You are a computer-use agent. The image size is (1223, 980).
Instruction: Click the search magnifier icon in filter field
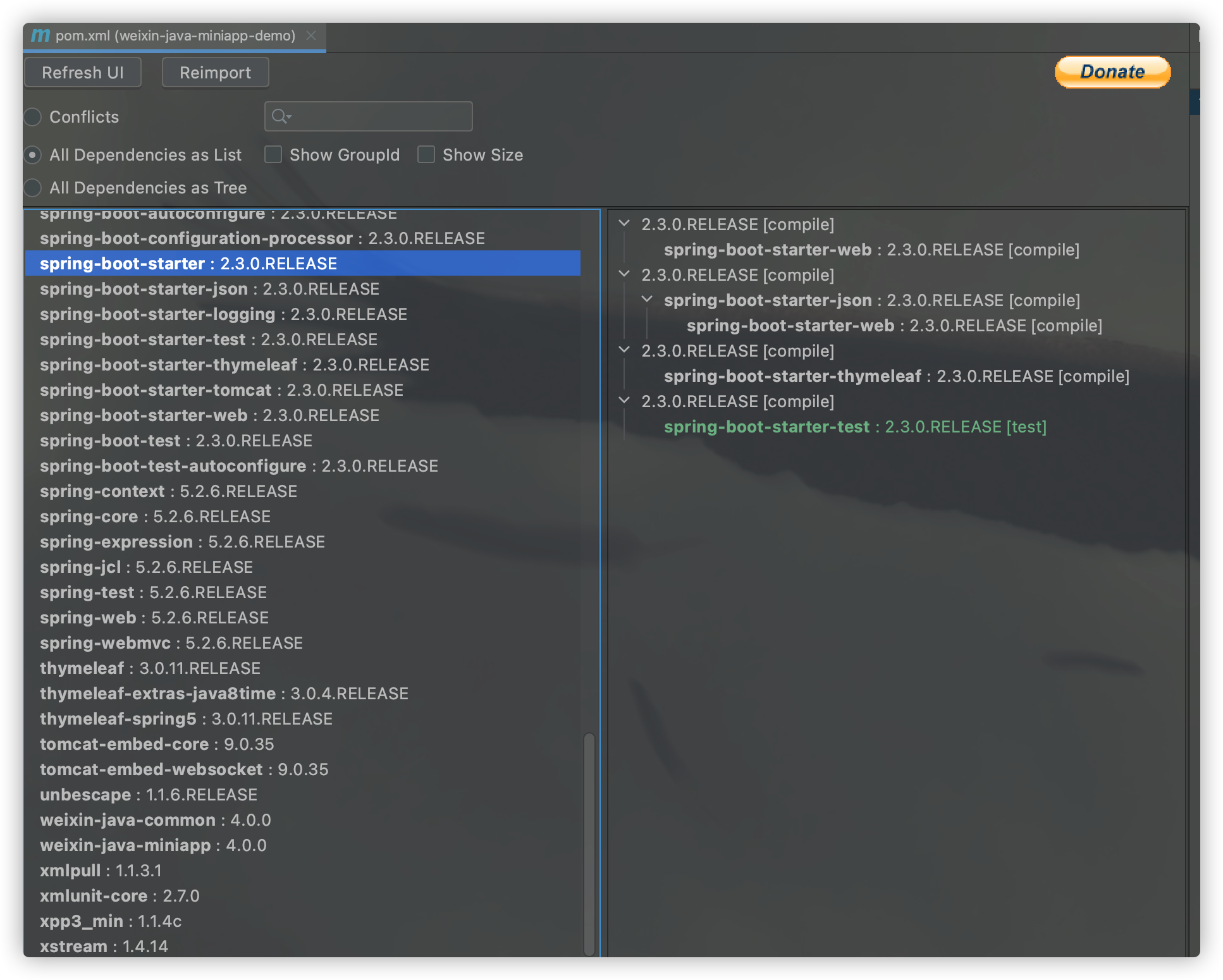[280, 116]
